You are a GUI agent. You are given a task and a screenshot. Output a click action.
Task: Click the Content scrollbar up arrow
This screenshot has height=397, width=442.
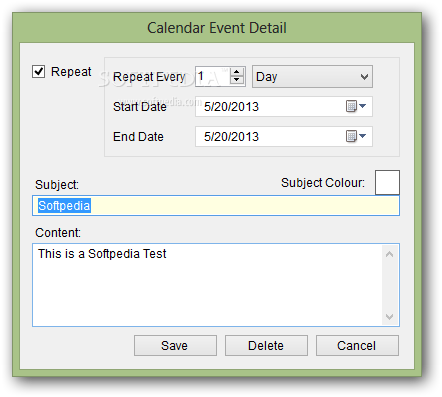(389, 254)
